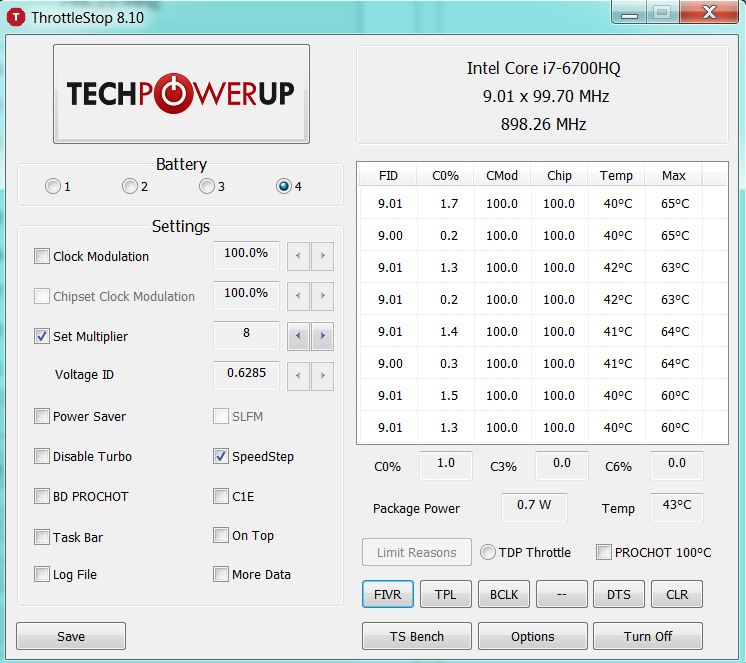Viewport: 746px width, 663px height.
Task: Click the TechPowerUp logo button
Action: 181,94
